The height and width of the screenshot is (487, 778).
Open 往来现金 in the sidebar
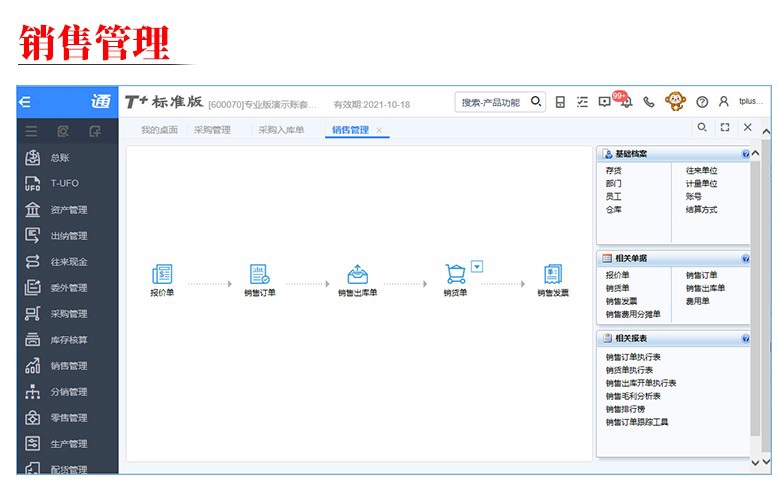tap(67, 262)
